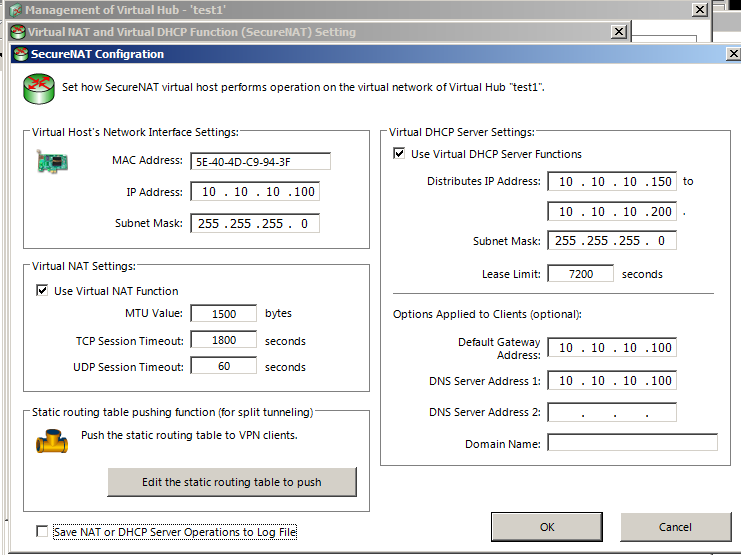The height and width of the screenshot is (555, 741).
Task: Click the Management of Virtual Hub title icon
Action: pos(16,9)
